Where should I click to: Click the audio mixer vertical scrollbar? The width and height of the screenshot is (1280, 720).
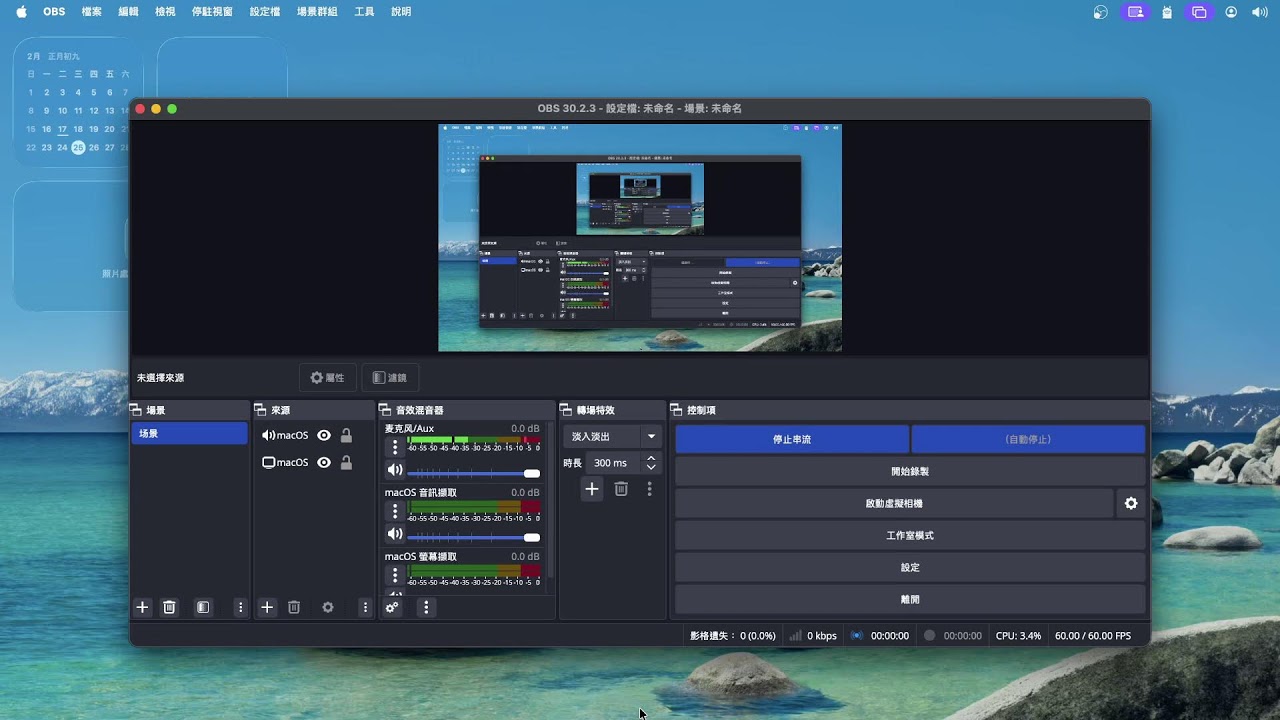[549, 500]
